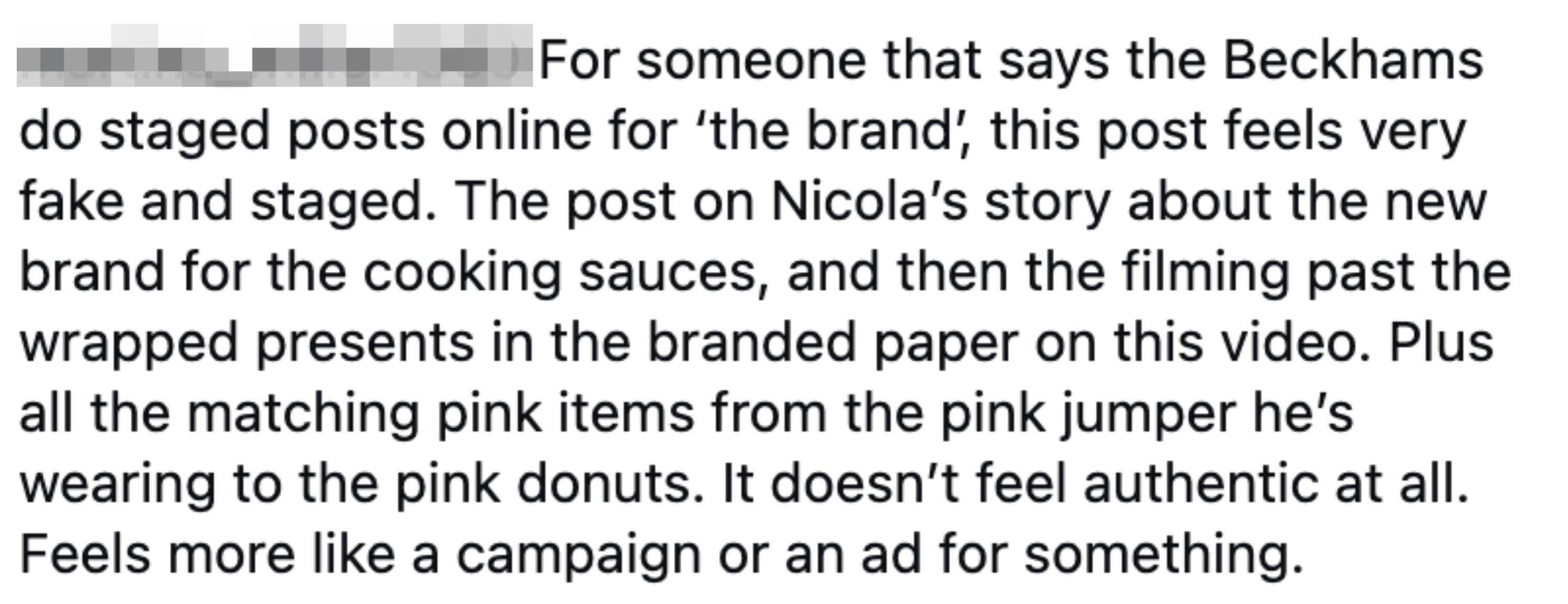Click the word 'matching' in the comment
Viewport: 1568px width, 604px height.
[303, 414]
